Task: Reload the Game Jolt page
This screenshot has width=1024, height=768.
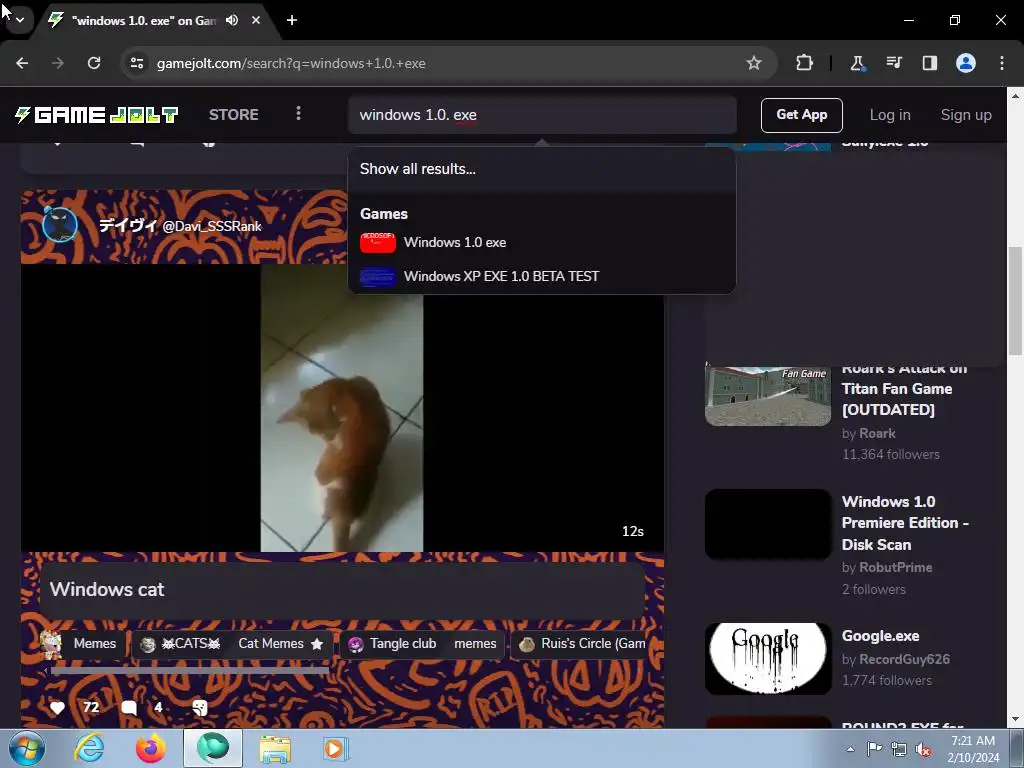Action: [94, 63]
